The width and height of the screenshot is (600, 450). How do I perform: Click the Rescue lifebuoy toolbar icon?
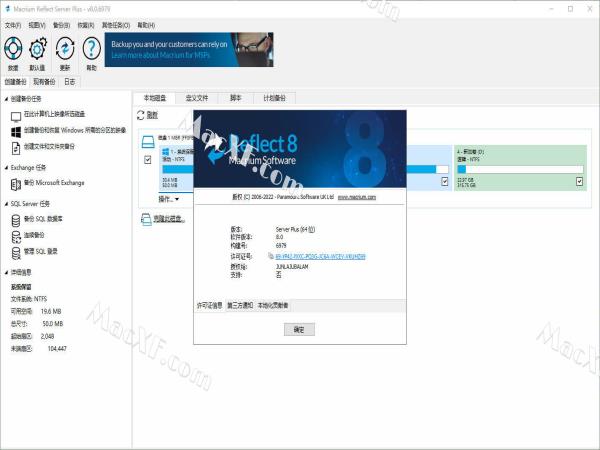click(x=13, y=49)
